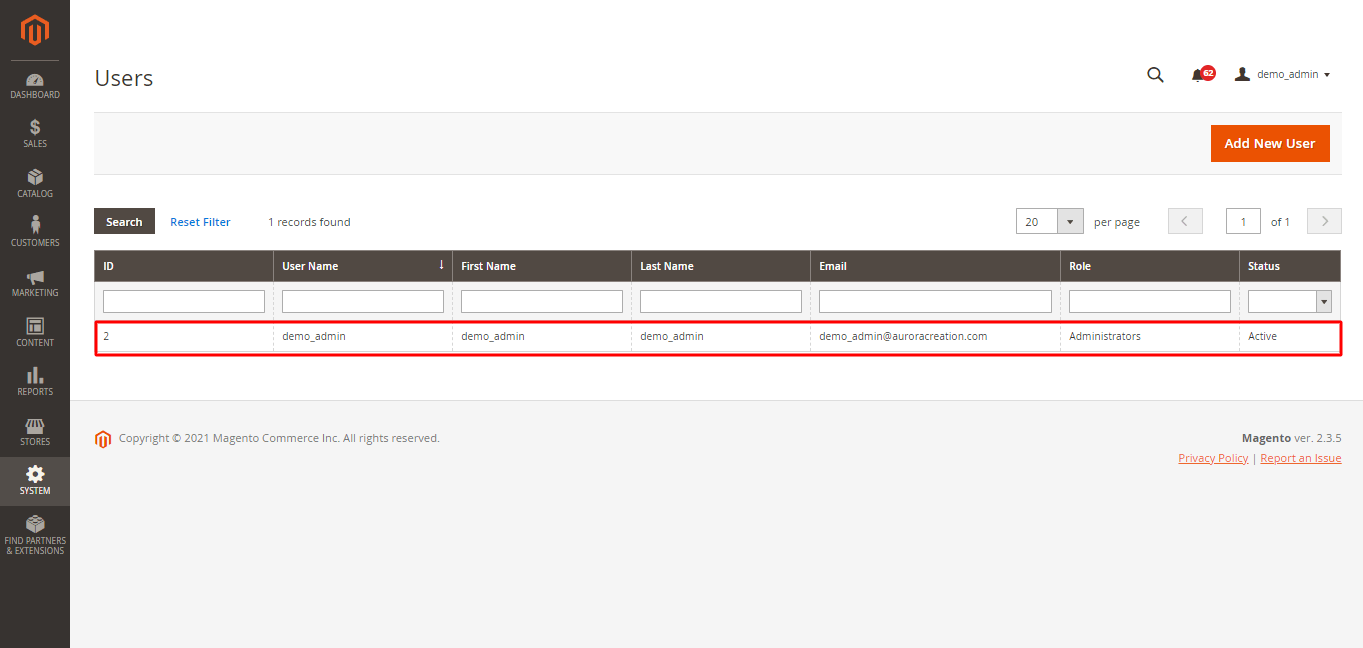The image size is (1363, 648).
Task: Click the global search magnifier icon
Action: (x=1155, y=74)
